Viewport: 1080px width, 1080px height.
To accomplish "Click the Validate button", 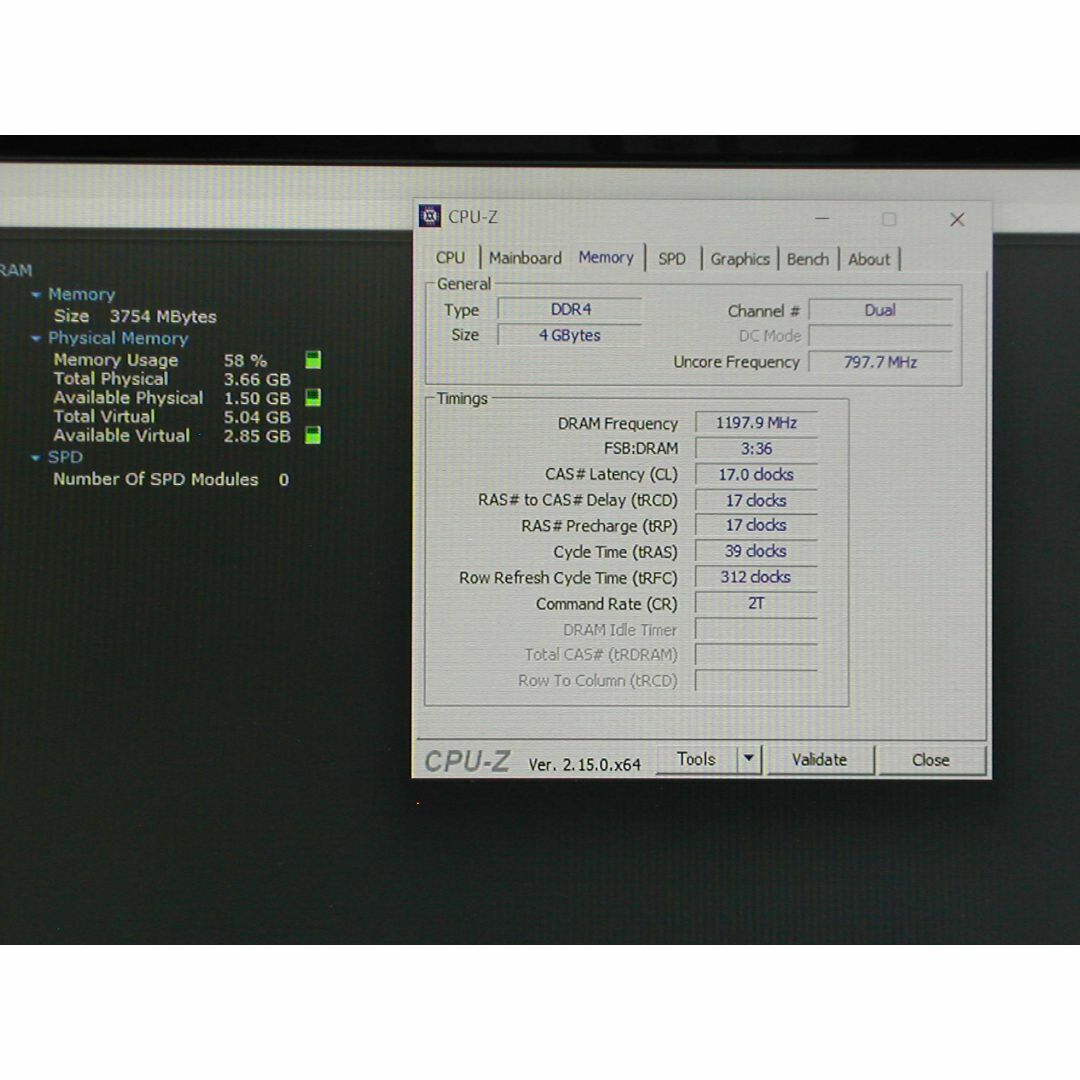I will [820, 760].
